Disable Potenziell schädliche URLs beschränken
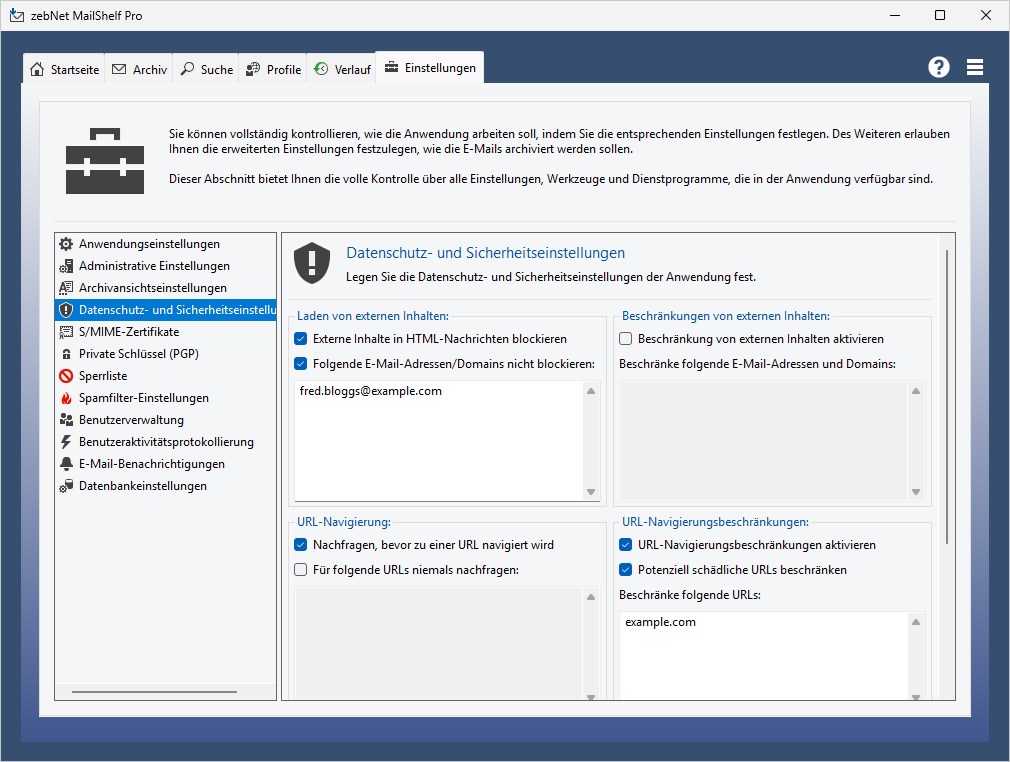 click(626, 570)
